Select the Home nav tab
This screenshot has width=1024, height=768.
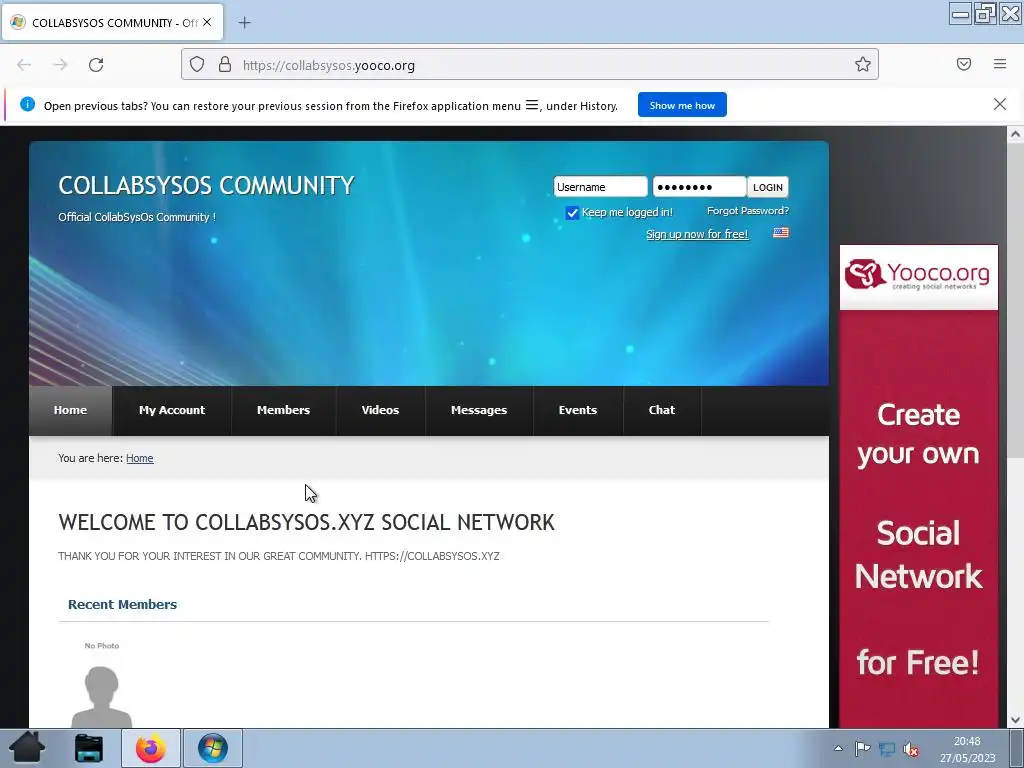(71, 410)
